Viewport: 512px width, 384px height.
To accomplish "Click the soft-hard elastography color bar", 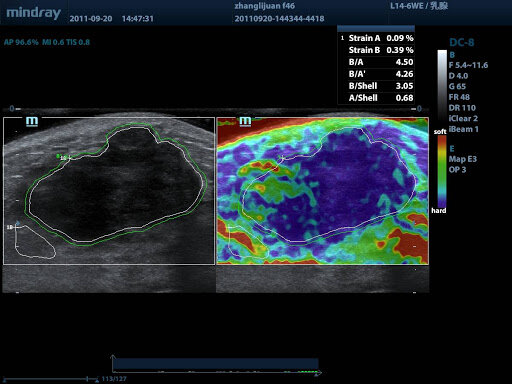I will [x=442, y=171].
